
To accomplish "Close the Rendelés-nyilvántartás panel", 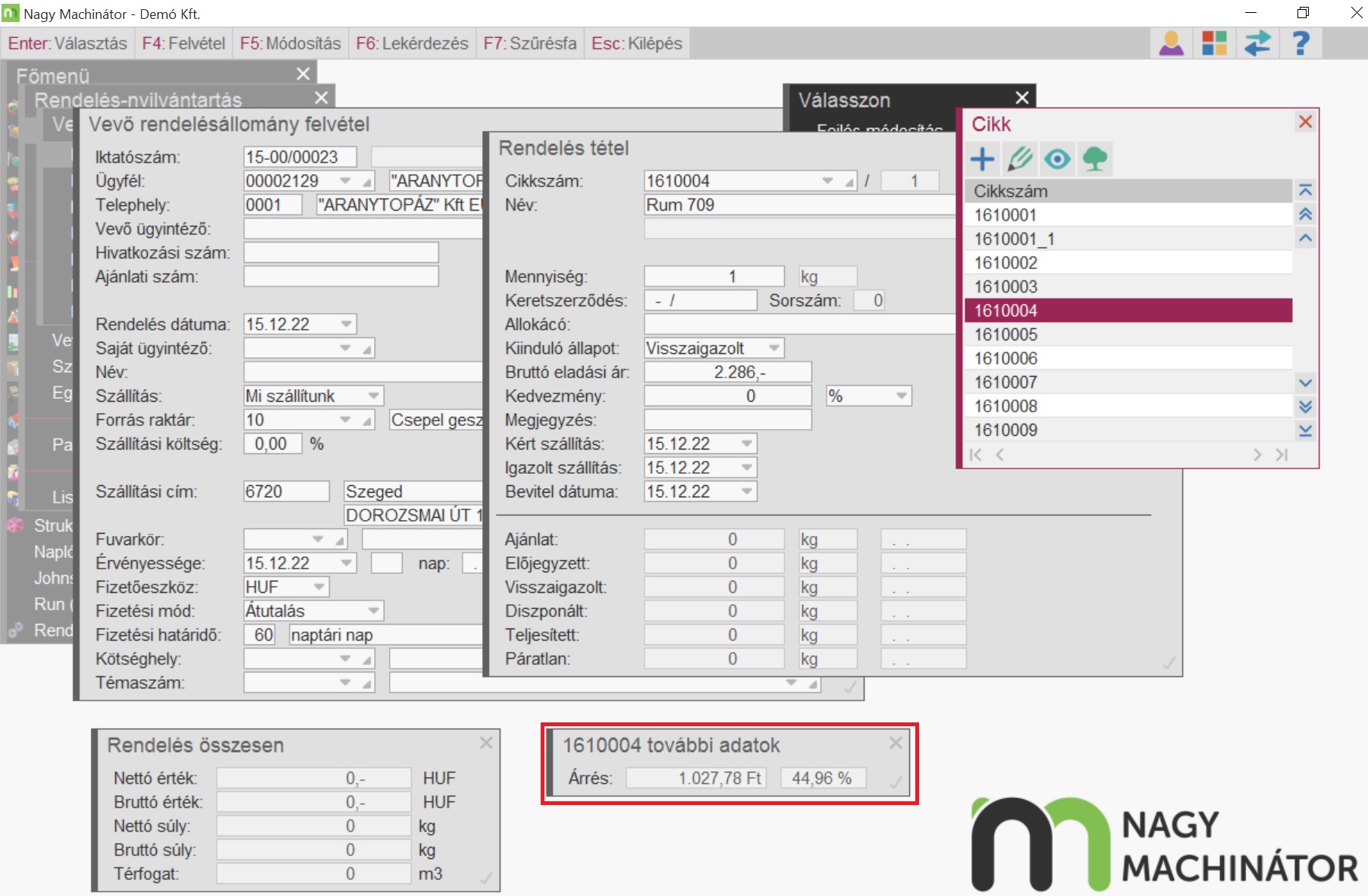I will (322, 98).
